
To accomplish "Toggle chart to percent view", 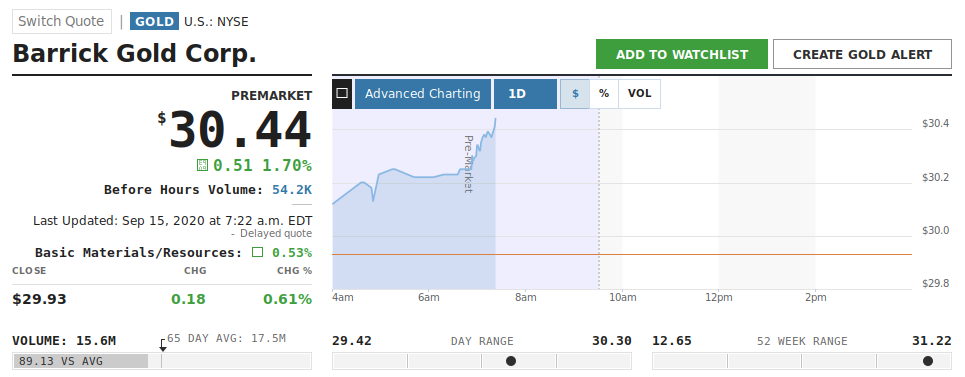I will 604,93.
